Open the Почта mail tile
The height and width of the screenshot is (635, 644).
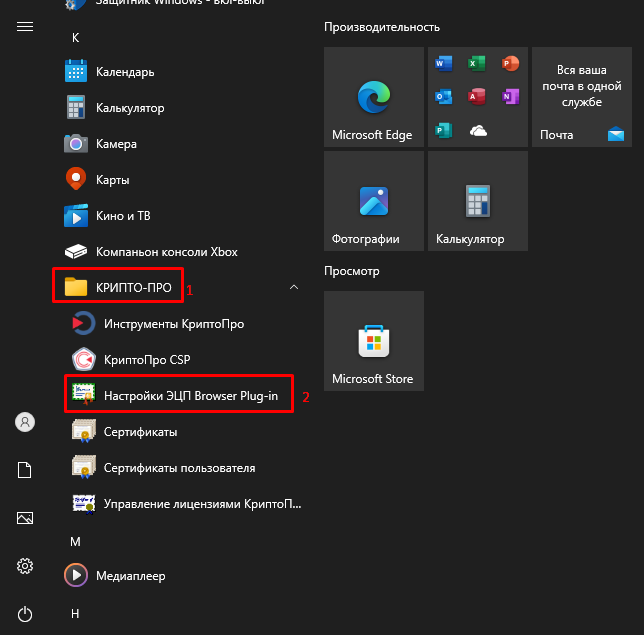pos(582,97)
